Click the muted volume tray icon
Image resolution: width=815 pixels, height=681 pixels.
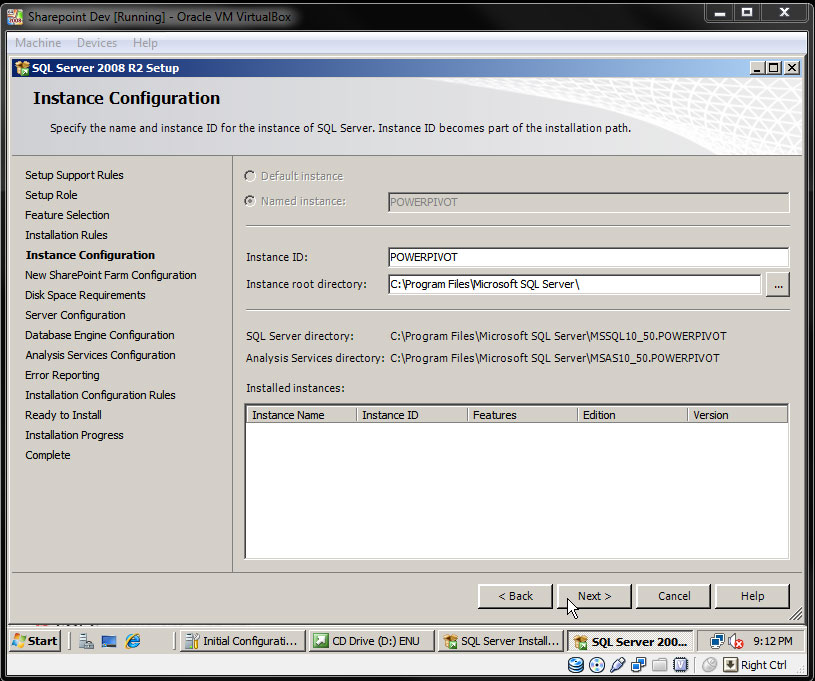click(735, 641)
